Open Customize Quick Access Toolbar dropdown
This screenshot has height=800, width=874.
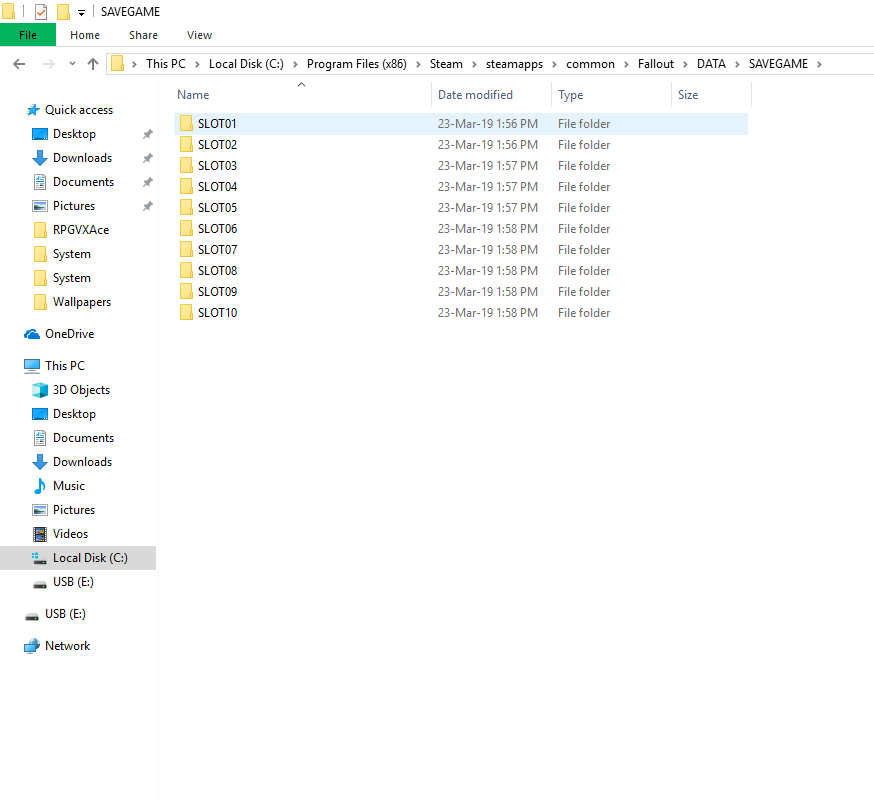[81, 12]
